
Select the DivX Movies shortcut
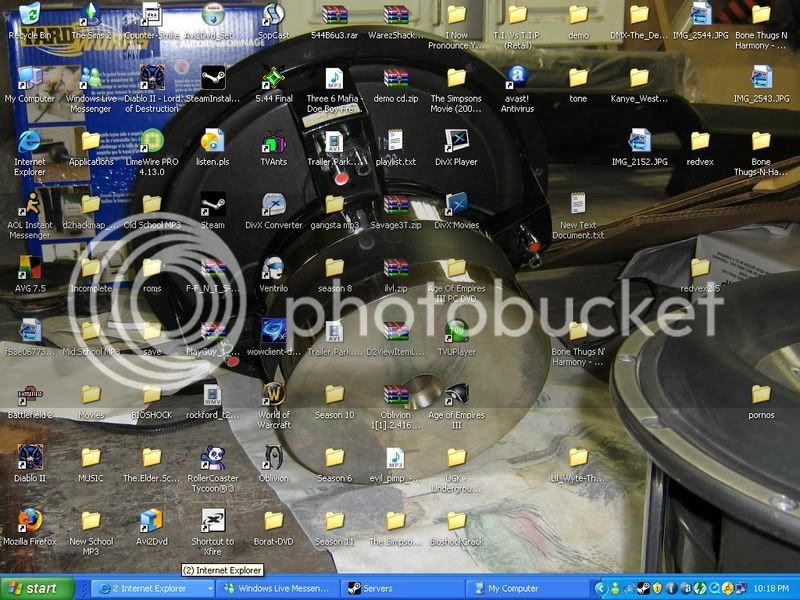(x=456, y=204)
